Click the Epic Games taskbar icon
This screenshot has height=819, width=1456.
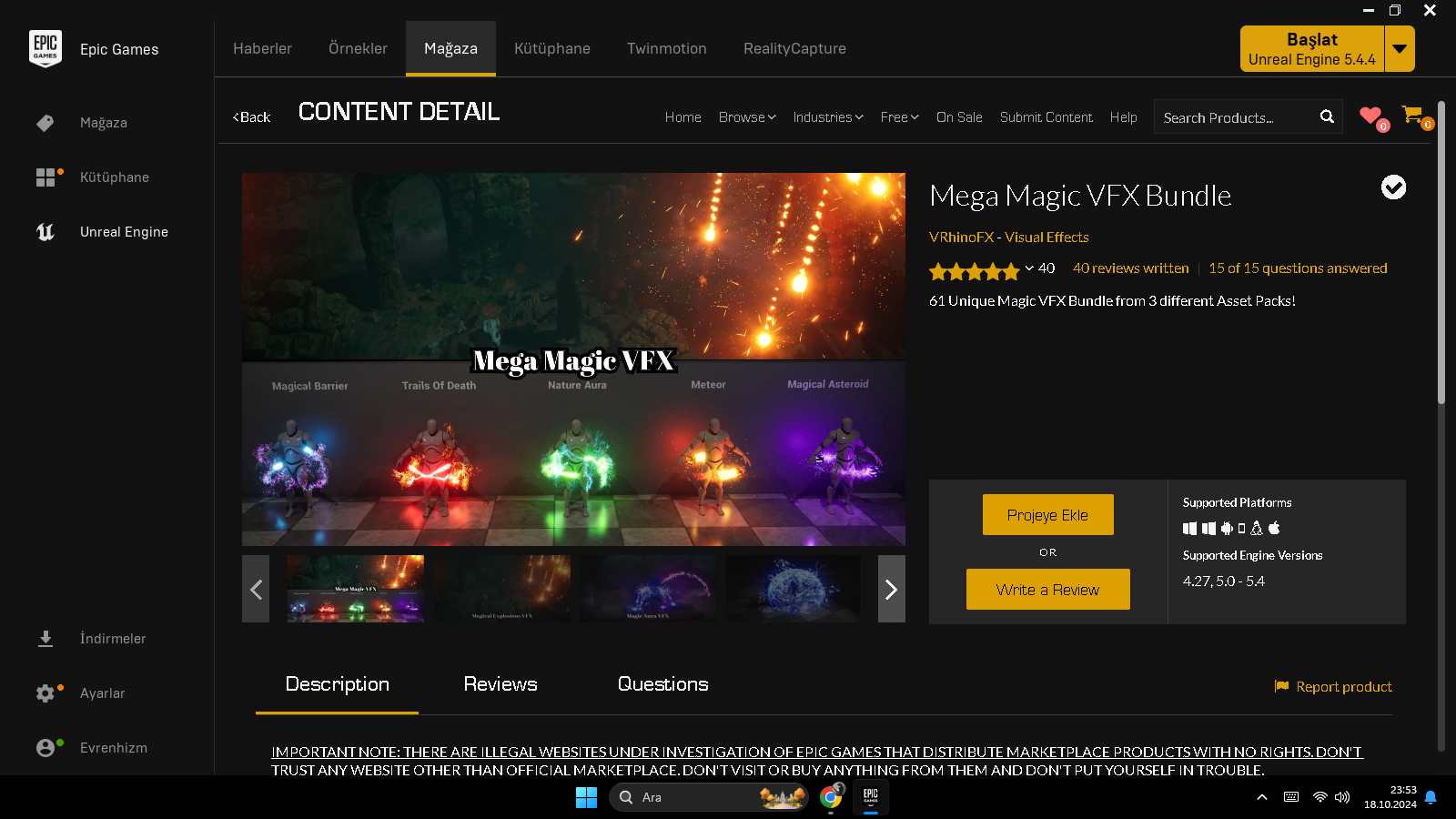pyautogui.click(x=871, y=797)
